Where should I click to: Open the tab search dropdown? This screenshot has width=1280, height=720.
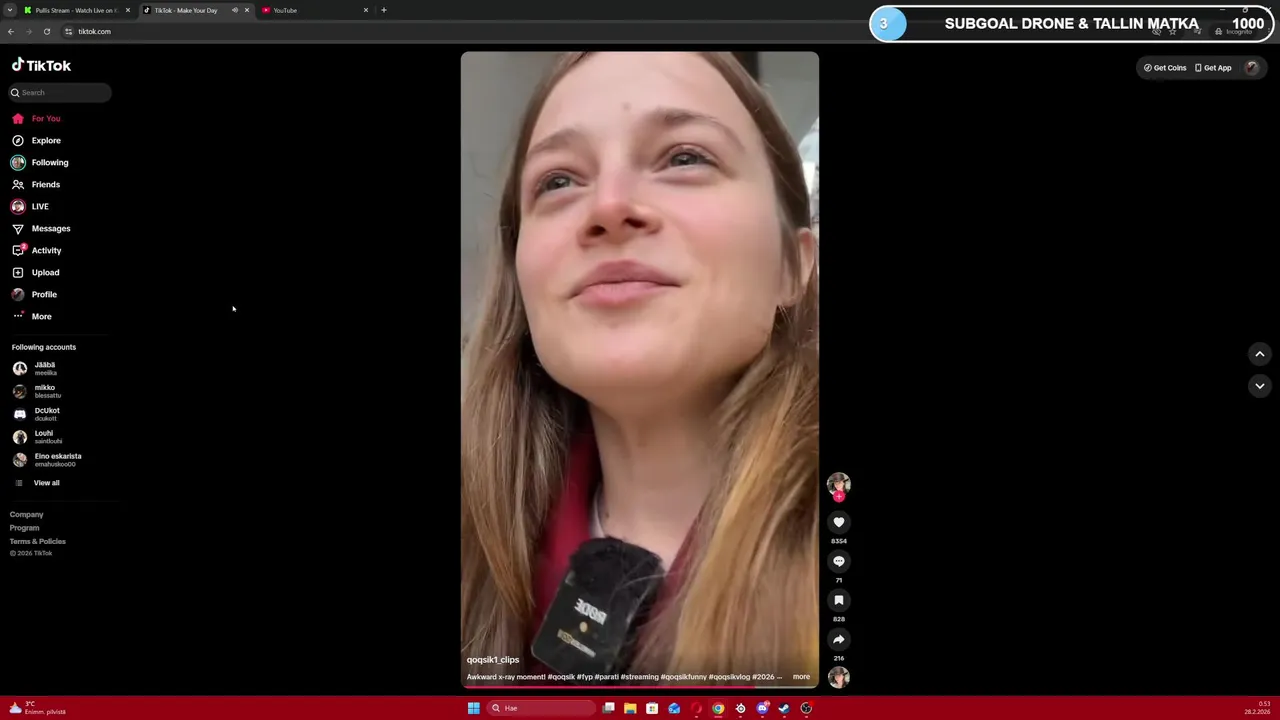click(9, 10)
